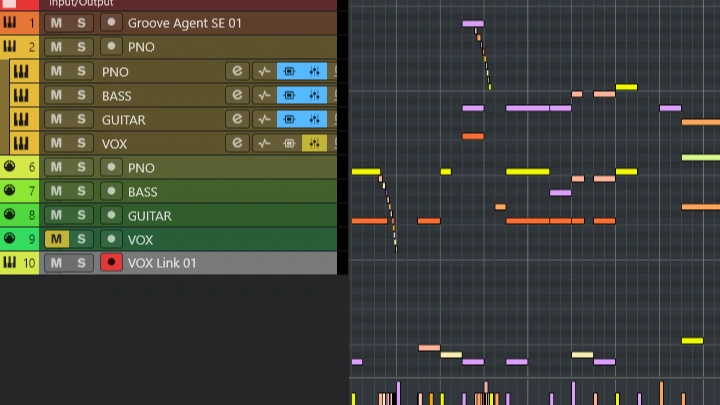
Task: Click the track 9 VOX type icon
Action: [x=10, y=238]
